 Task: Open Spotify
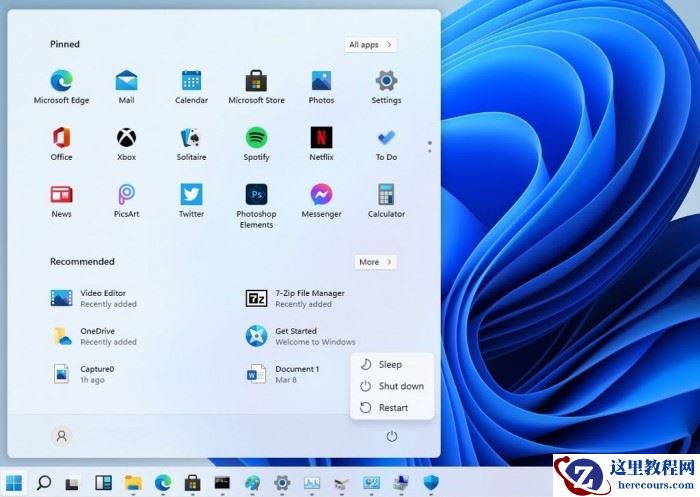click(256, 144)
